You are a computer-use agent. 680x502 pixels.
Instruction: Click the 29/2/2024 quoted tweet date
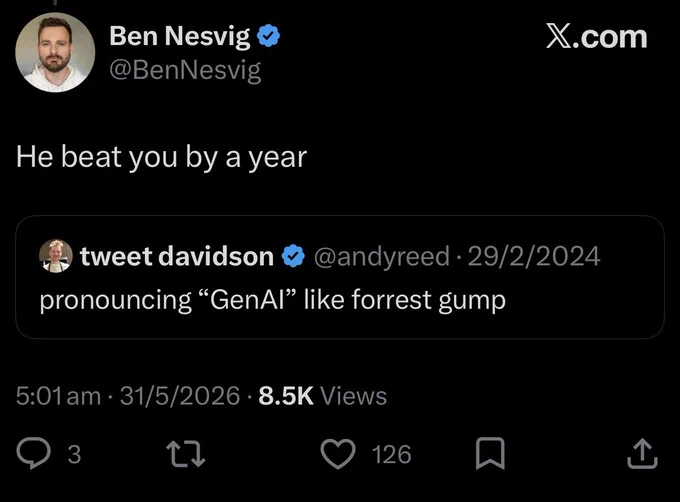tap(534, 256)
